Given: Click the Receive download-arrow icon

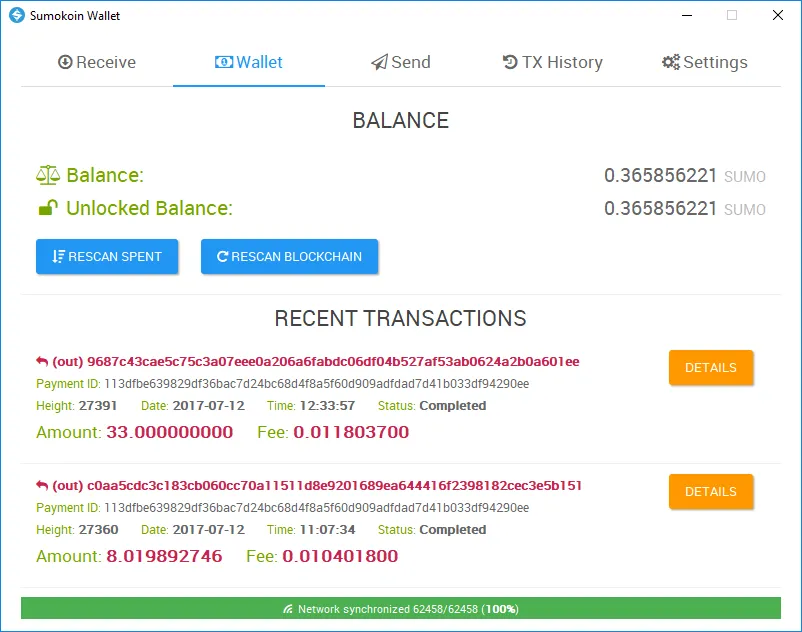Looking at the screenshot, I should click(65, 62).
